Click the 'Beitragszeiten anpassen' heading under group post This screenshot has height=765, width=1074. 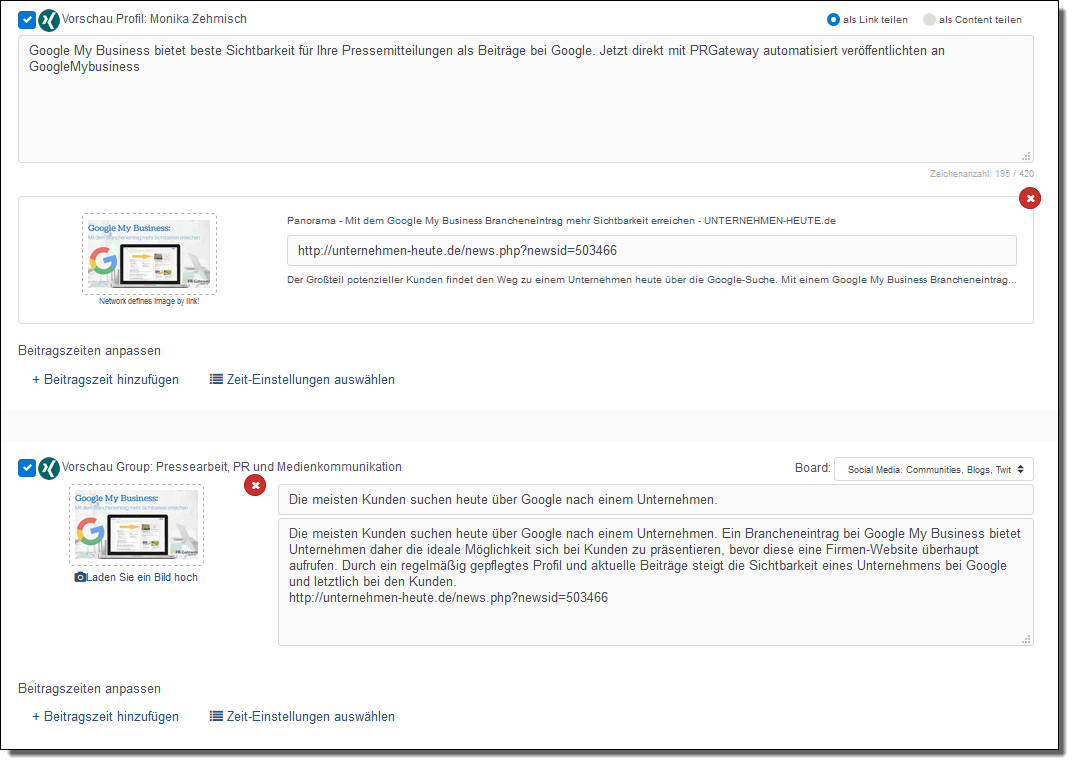coord(90,688)
